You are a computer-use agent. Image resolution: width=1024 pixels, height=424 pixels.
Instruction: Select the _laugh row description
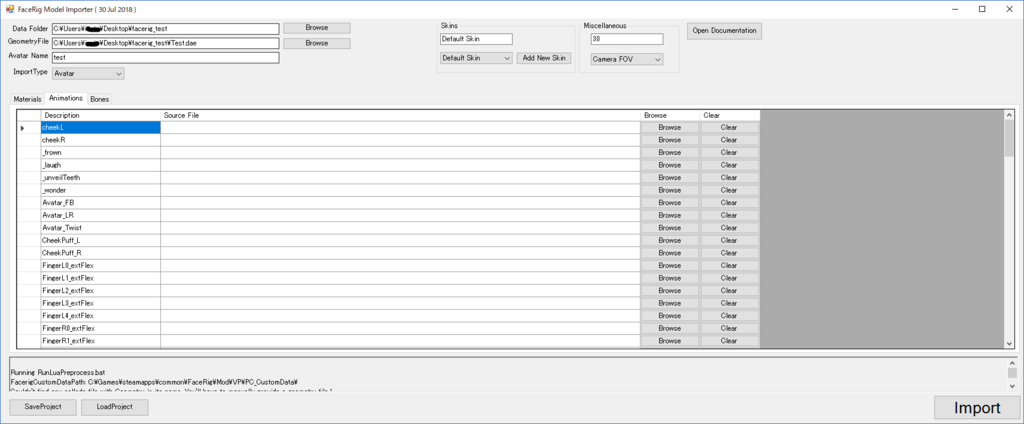click(x=101, y=165)
